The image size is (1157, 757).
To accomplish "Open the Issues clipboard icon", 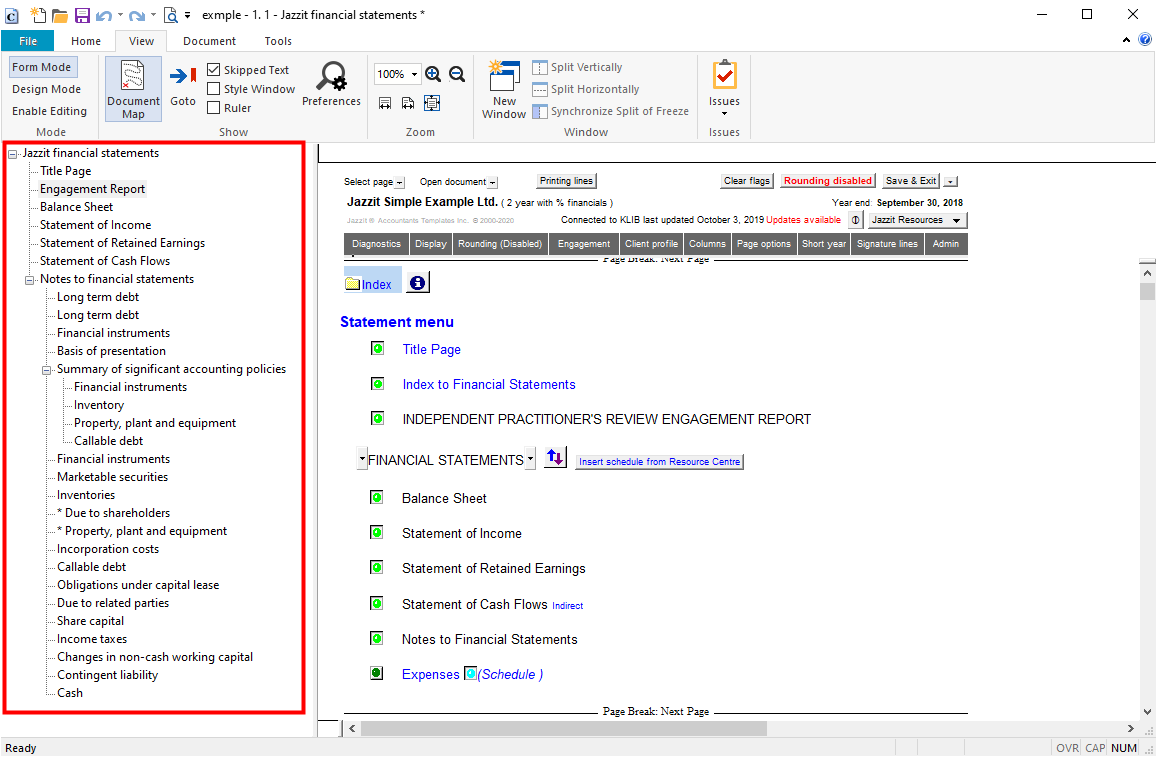I will pyautogui.click(x=724, y=75).
